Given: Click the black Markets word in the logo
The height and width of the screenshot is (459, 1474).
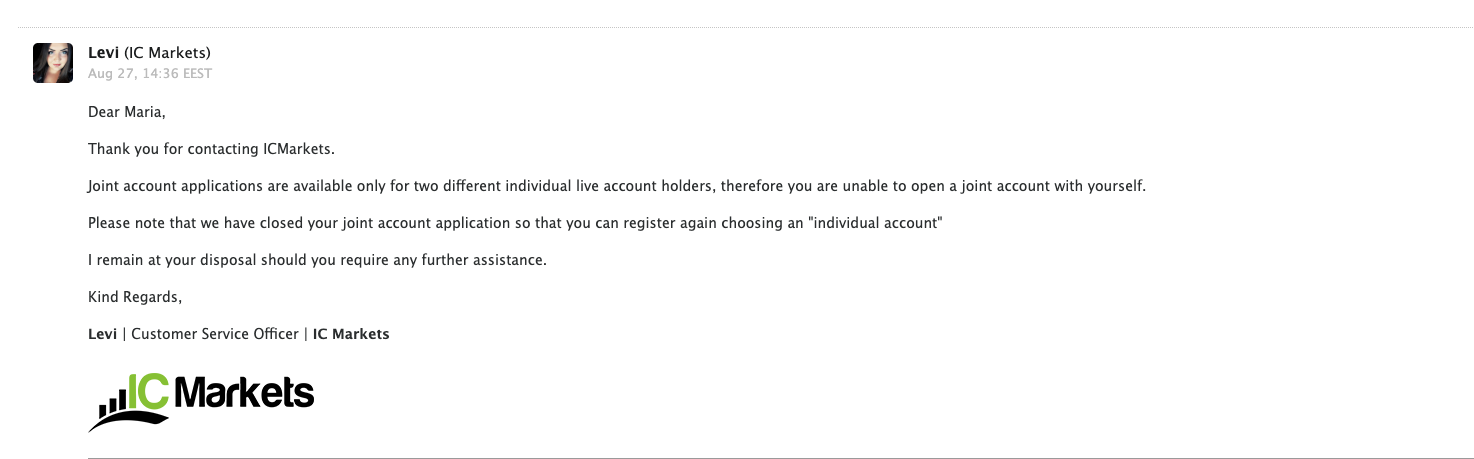Looking at the screenshot, I should click(243, 394).
